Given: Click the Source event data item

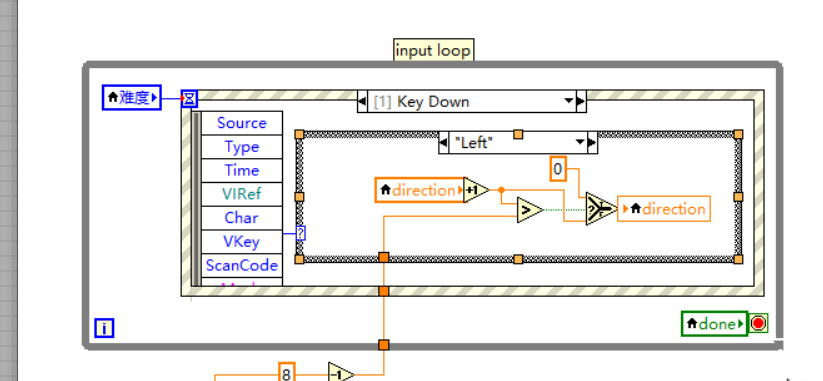Looking at the screenshot, I should pos(241,123).
